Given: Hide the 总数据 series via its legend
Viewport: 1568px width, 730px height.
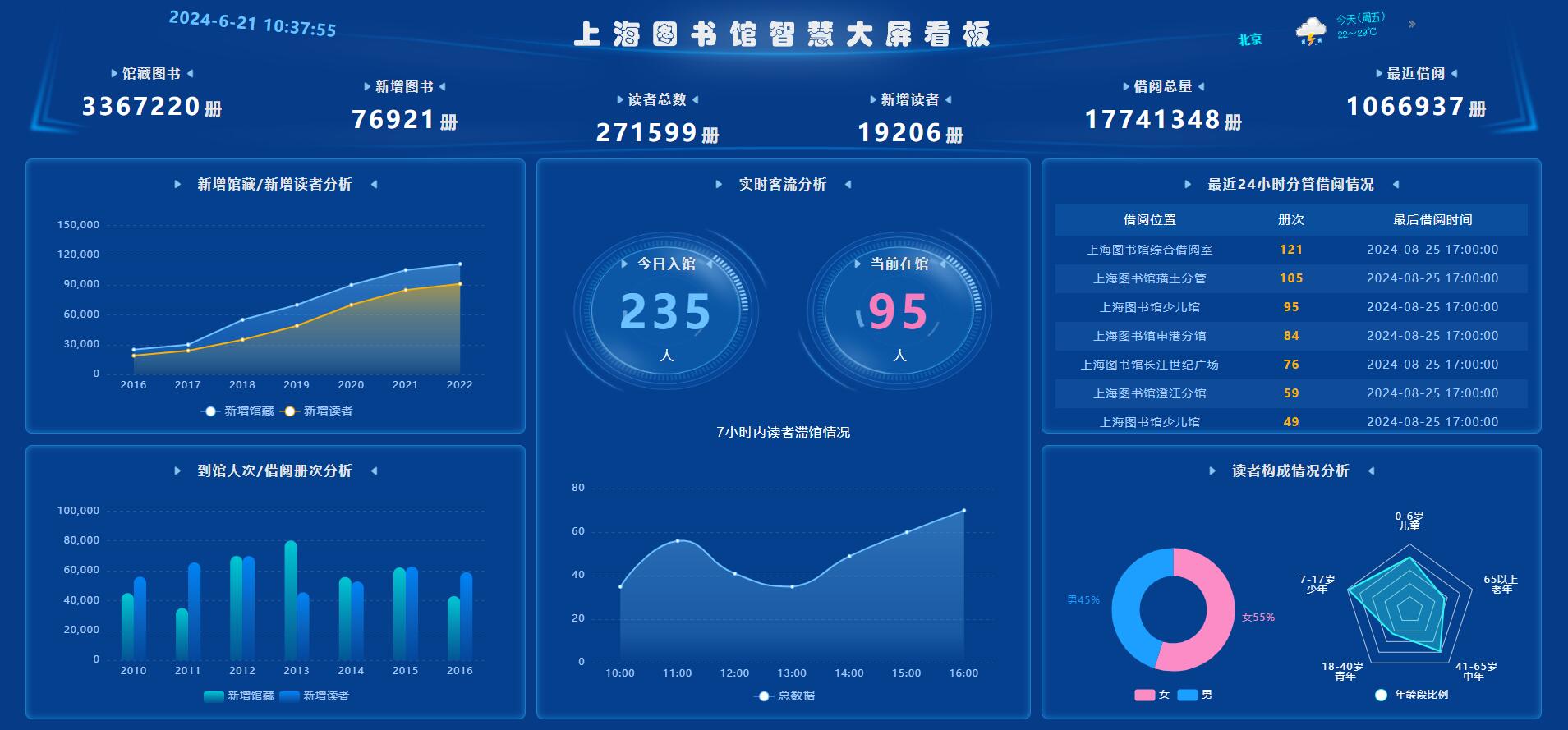Looking at the screenshot, I should point(784,696).
